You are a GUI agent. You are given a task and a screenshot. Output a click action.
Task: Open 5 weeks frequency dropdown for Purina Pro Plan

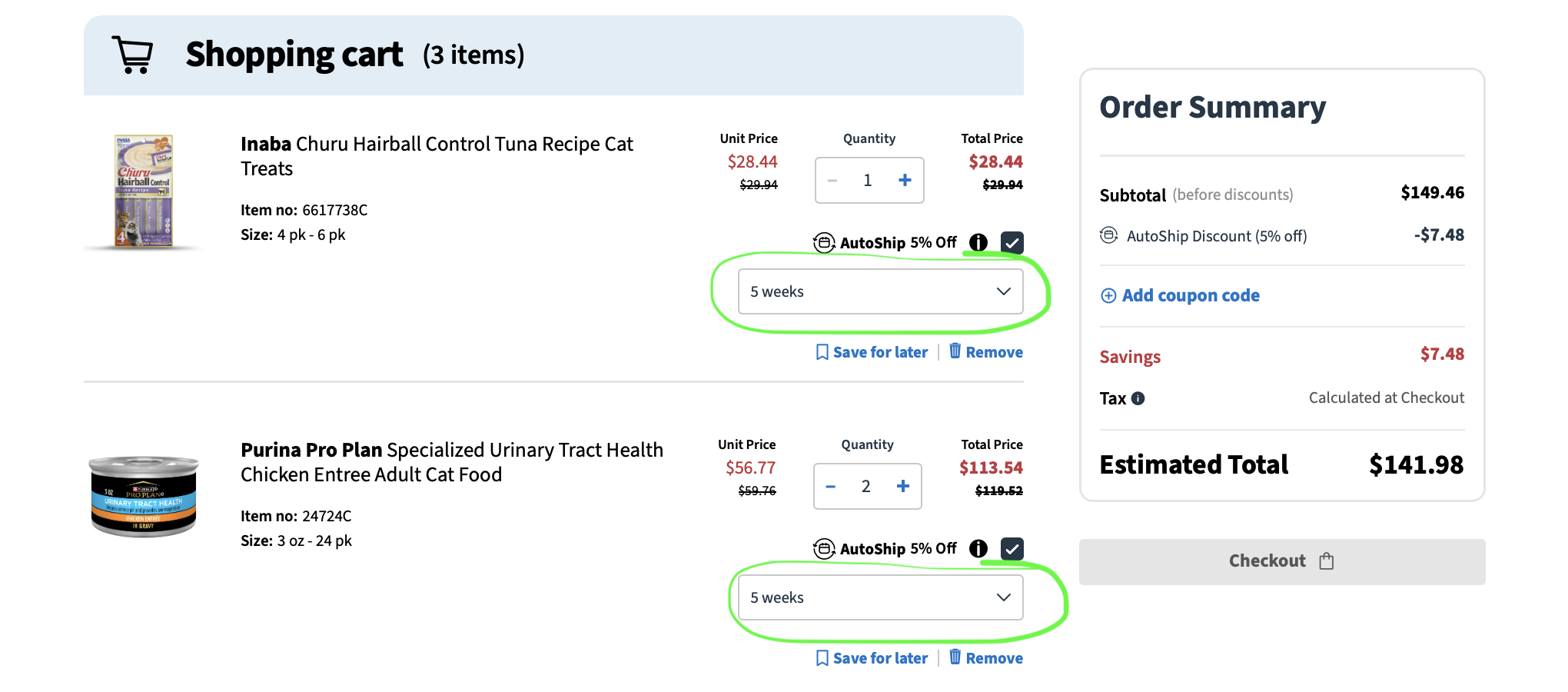[880, 597]
